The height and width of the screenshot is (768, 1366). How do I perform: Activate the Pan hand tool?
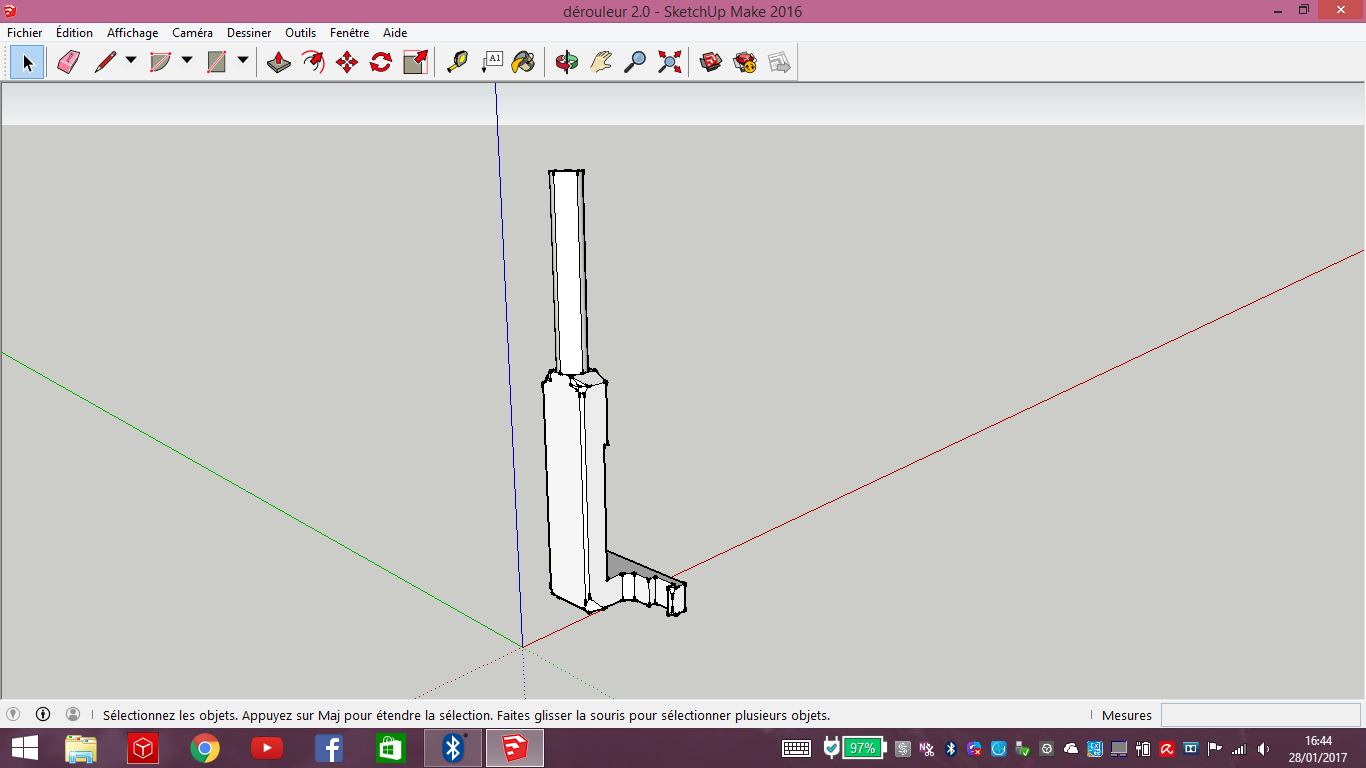(601, 63)
